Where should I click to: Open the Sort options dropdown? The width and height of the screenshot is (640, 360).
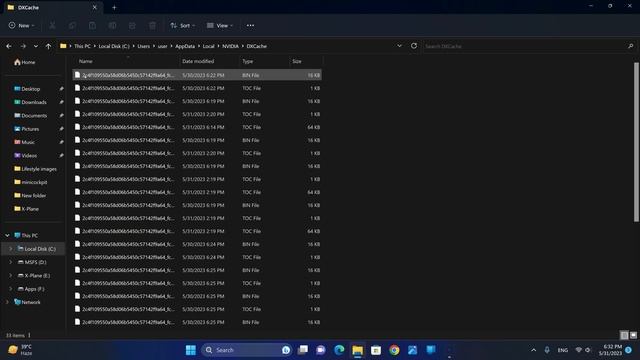click(x=182, y=25)
